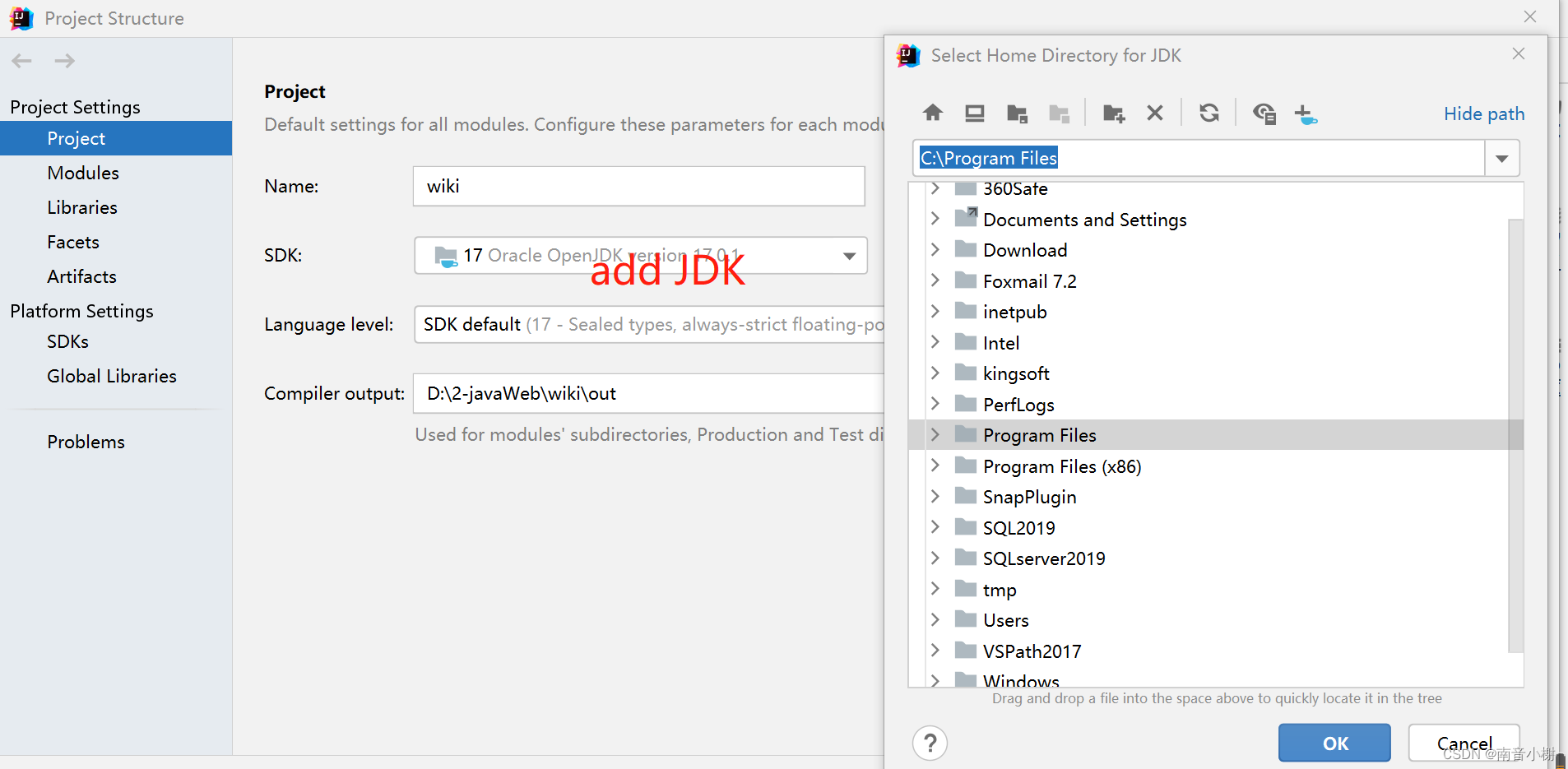Select the SnapPlugin folder
Viewport: 1568px width, 769px height.
(x=1208, y=497)
